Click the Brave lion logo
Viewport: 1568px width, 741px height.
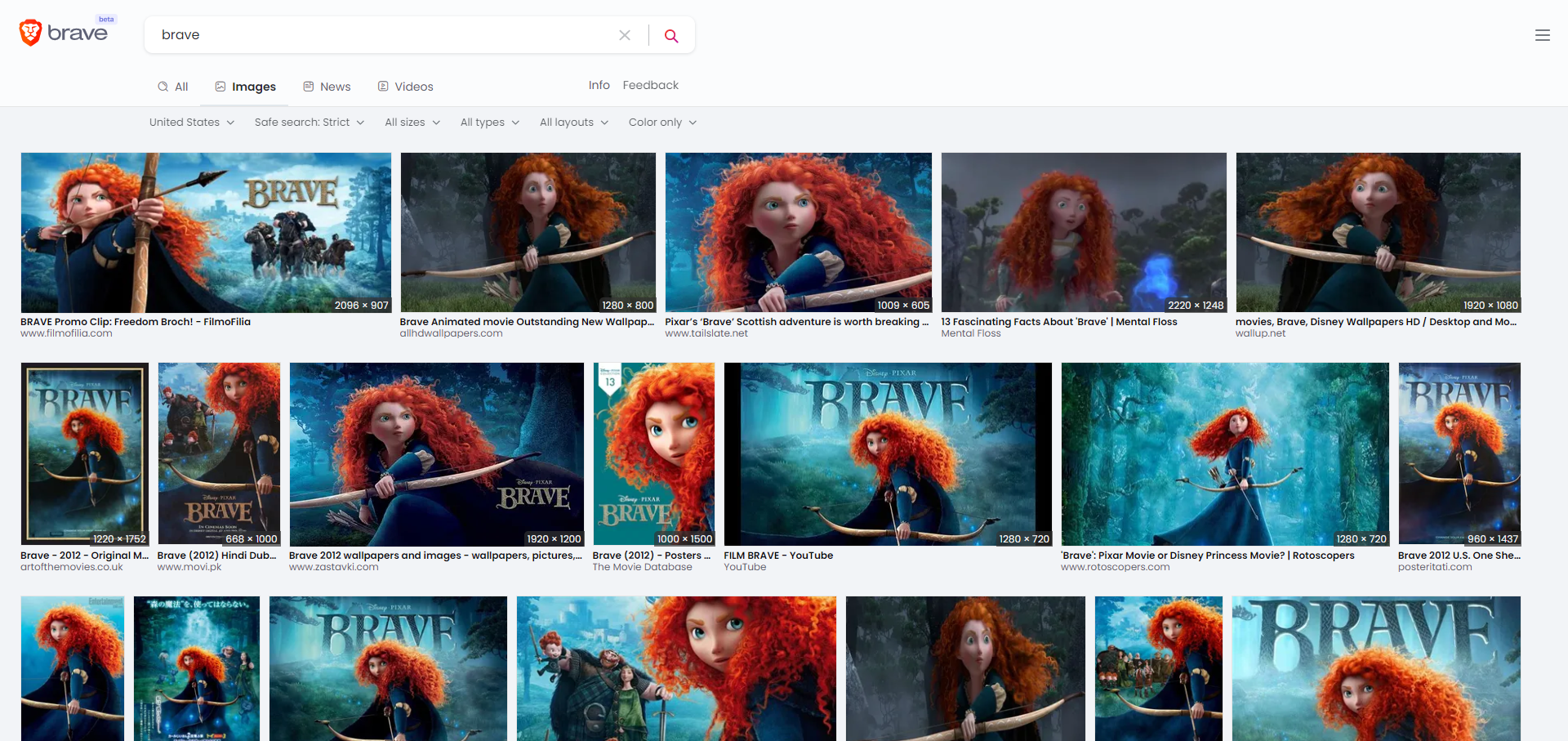30,33
